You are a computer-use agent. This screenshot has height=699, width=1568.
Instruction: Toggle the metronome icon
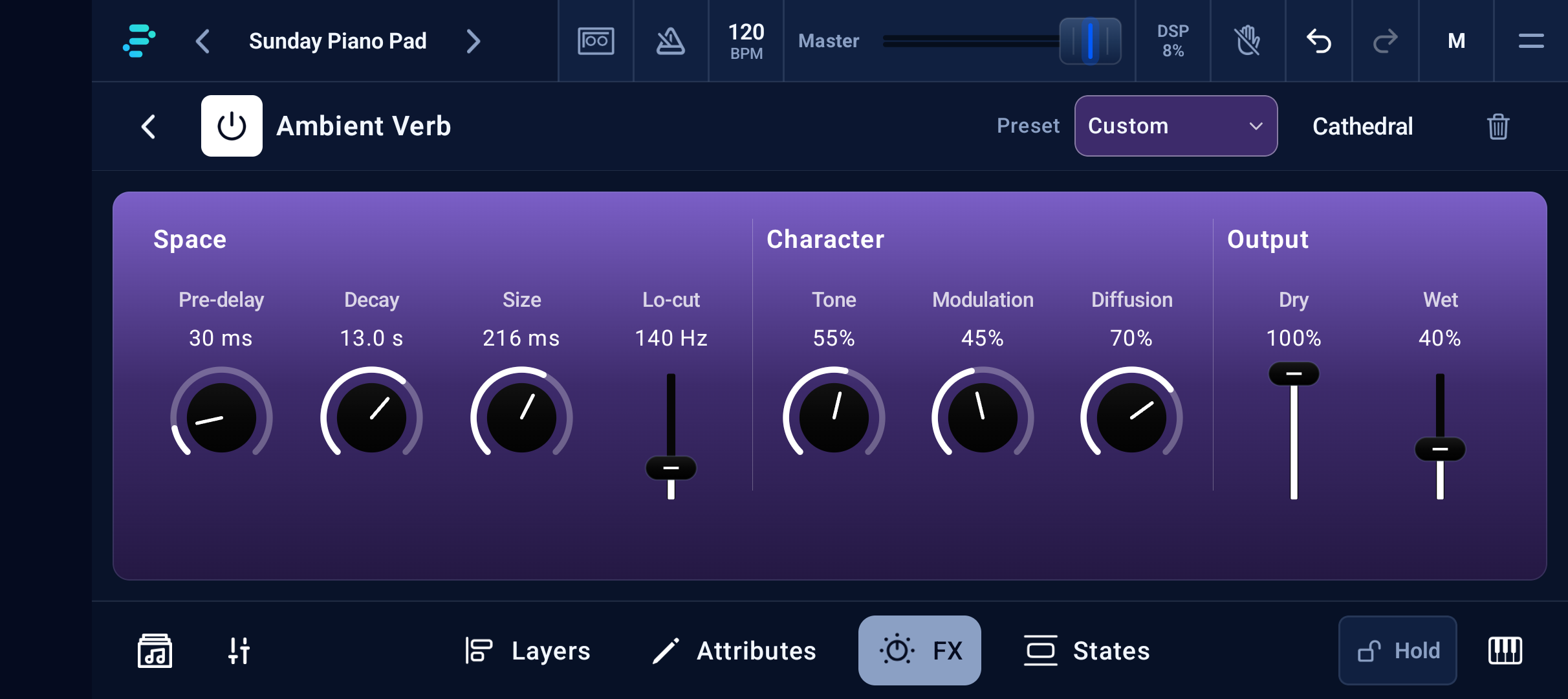[x=671, y=41]
